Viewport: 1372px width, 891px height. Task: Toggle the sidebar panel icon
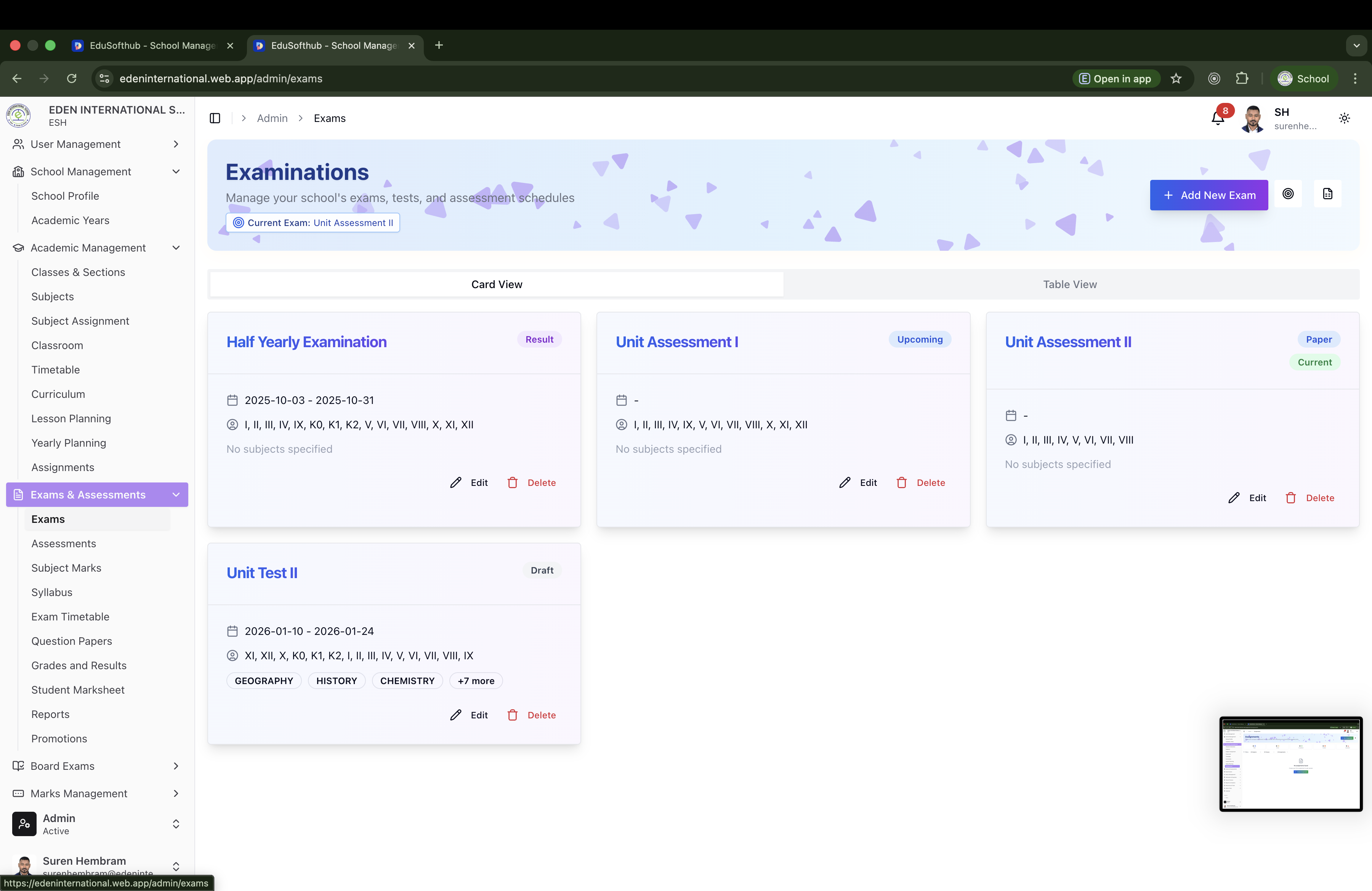[x=215, y=118]
